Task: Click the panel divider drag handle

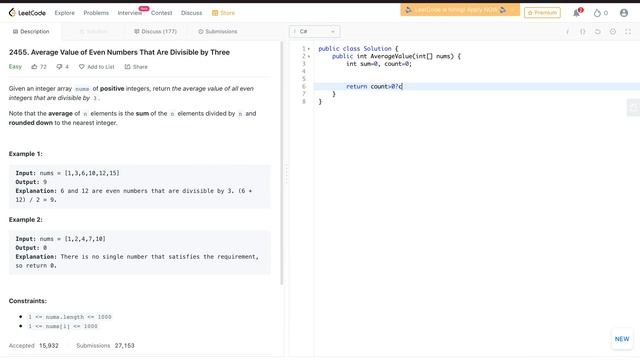Action: (286, 175)
